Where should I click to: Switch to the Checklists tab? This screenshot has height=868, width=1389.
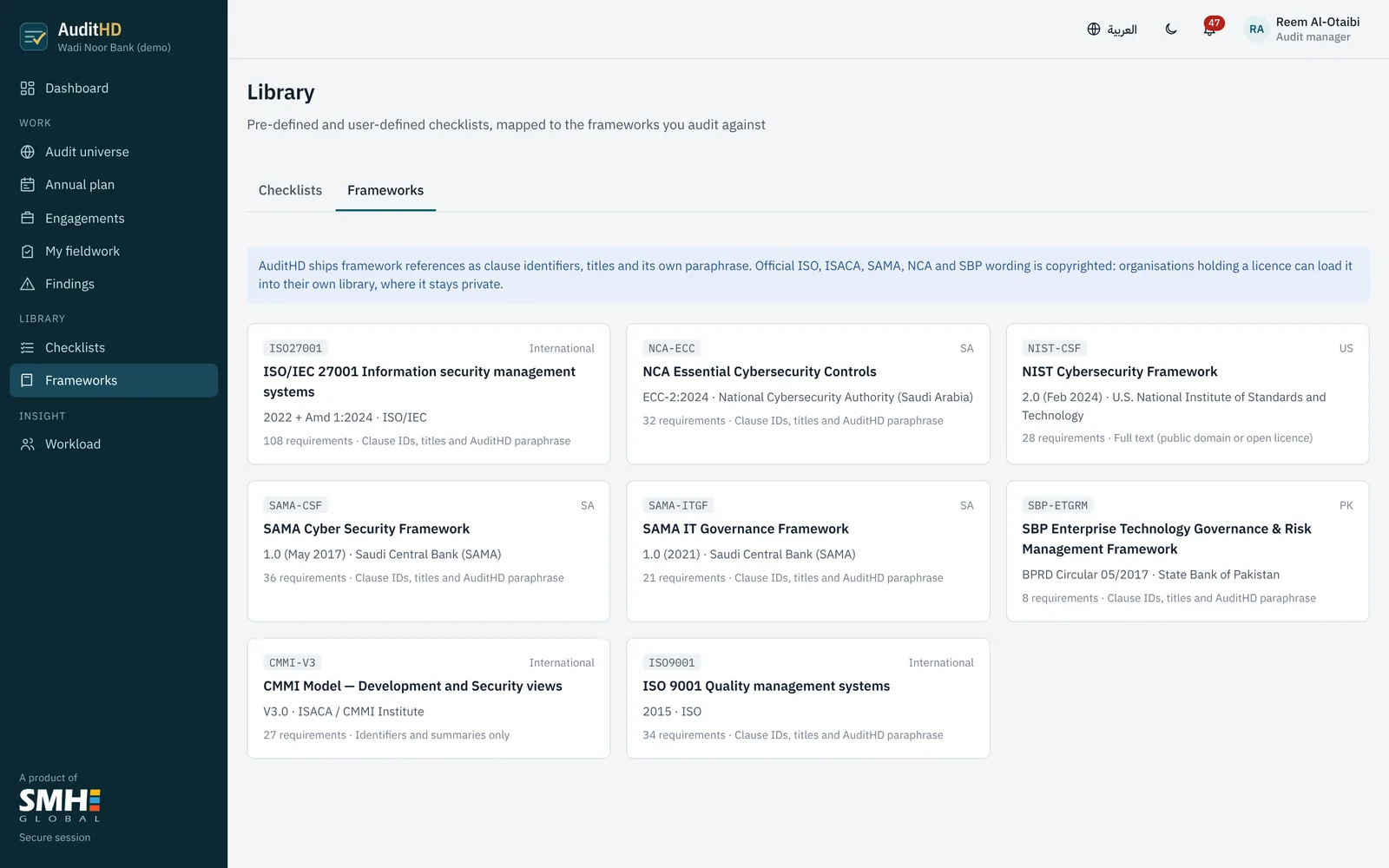pos(290,190)
